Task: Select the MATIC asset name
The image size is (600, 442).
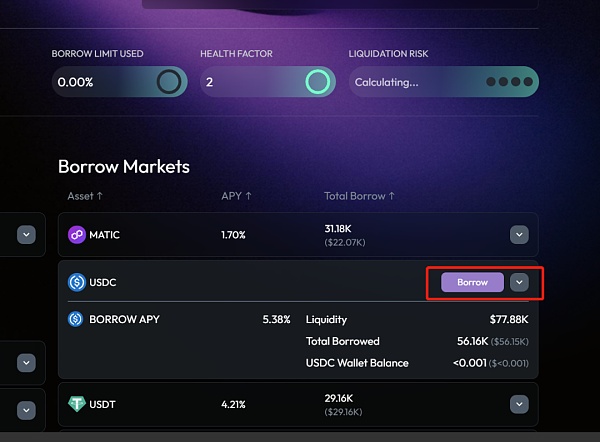Action: coord(105,235)
